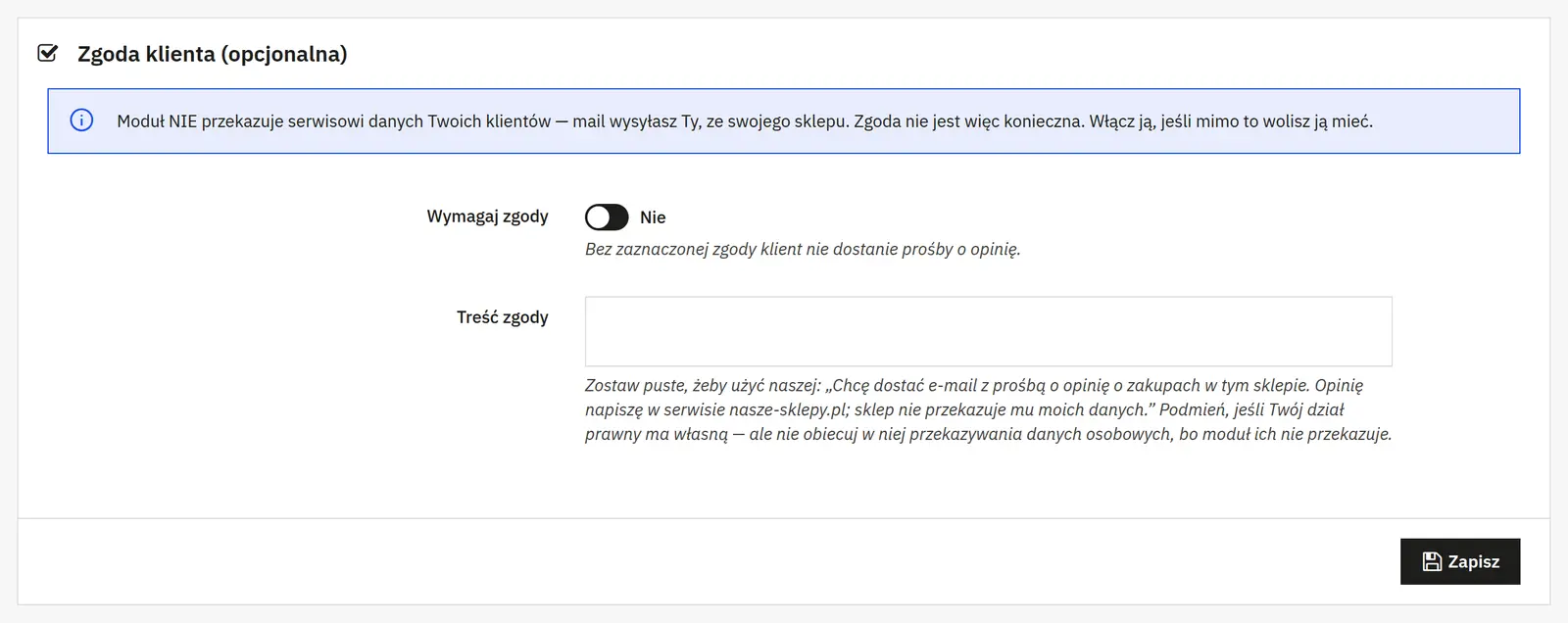This screenshot has width=1568, height=623.
Task: Click the empty panel footer left of Zapisz
Action: point(708,561)
